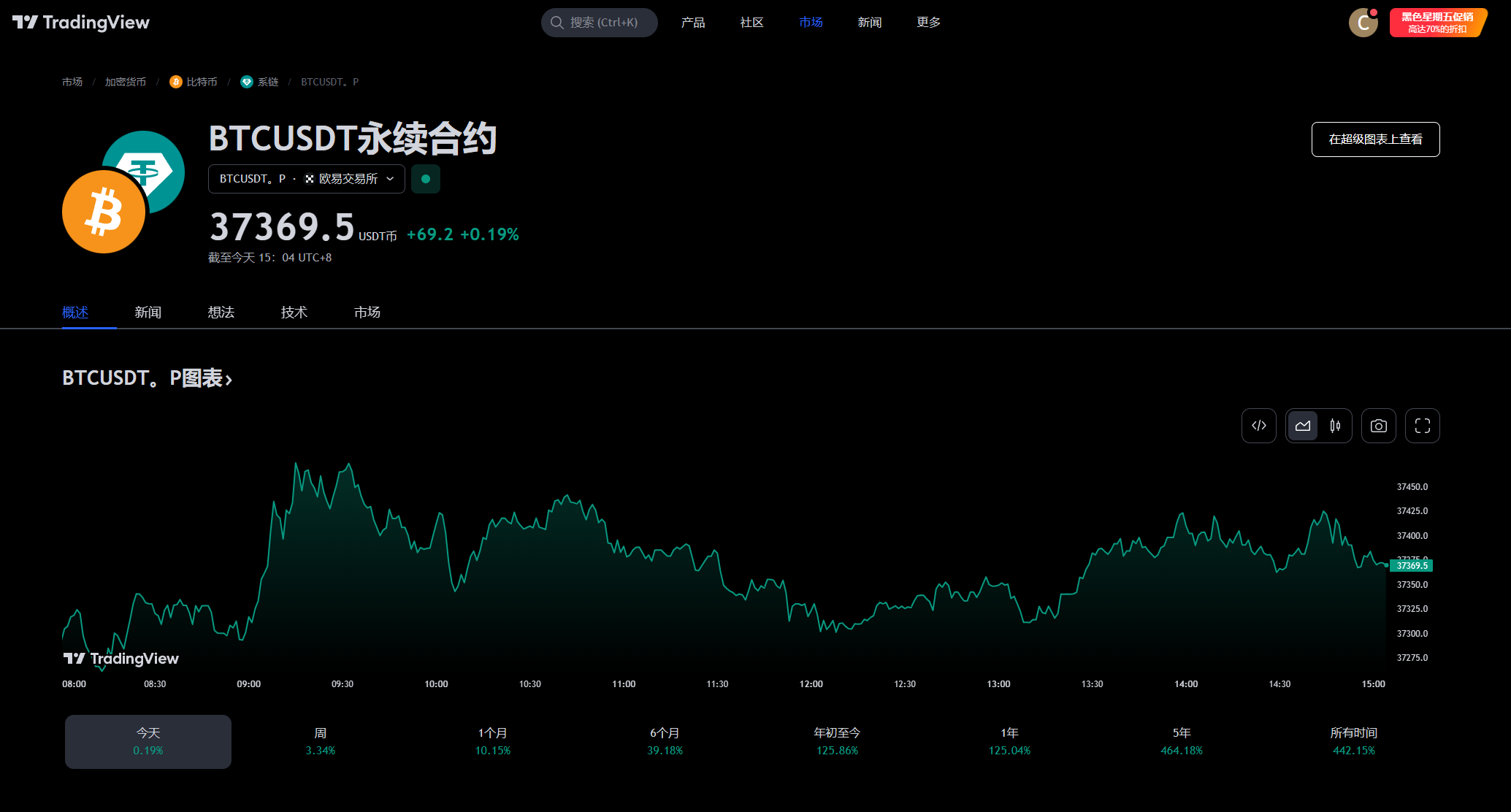Click the Tether 系链 icon in the breadcrumb
The height and width of the screenshot is (812, 1511).
pos(247,82)
